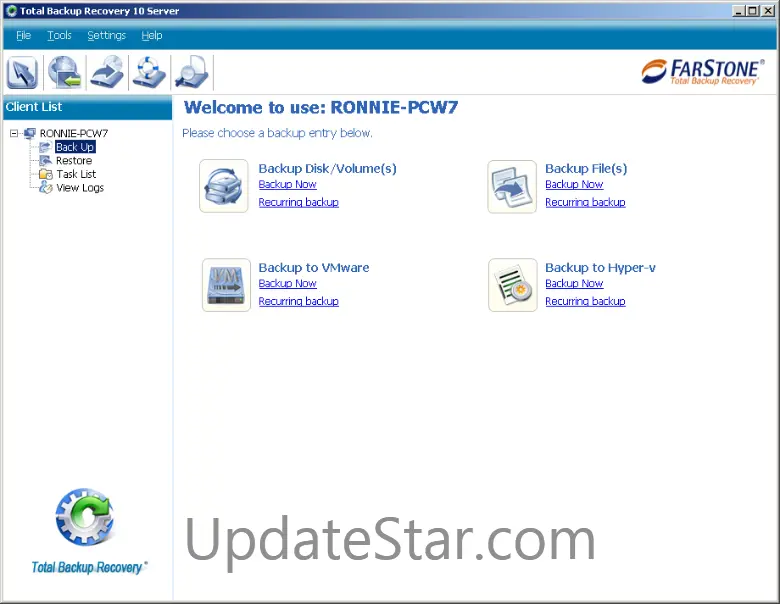Click the Client List panel header
Image resolution: width=780 pixels, height=604 pixels.
[x=88, y=107]
